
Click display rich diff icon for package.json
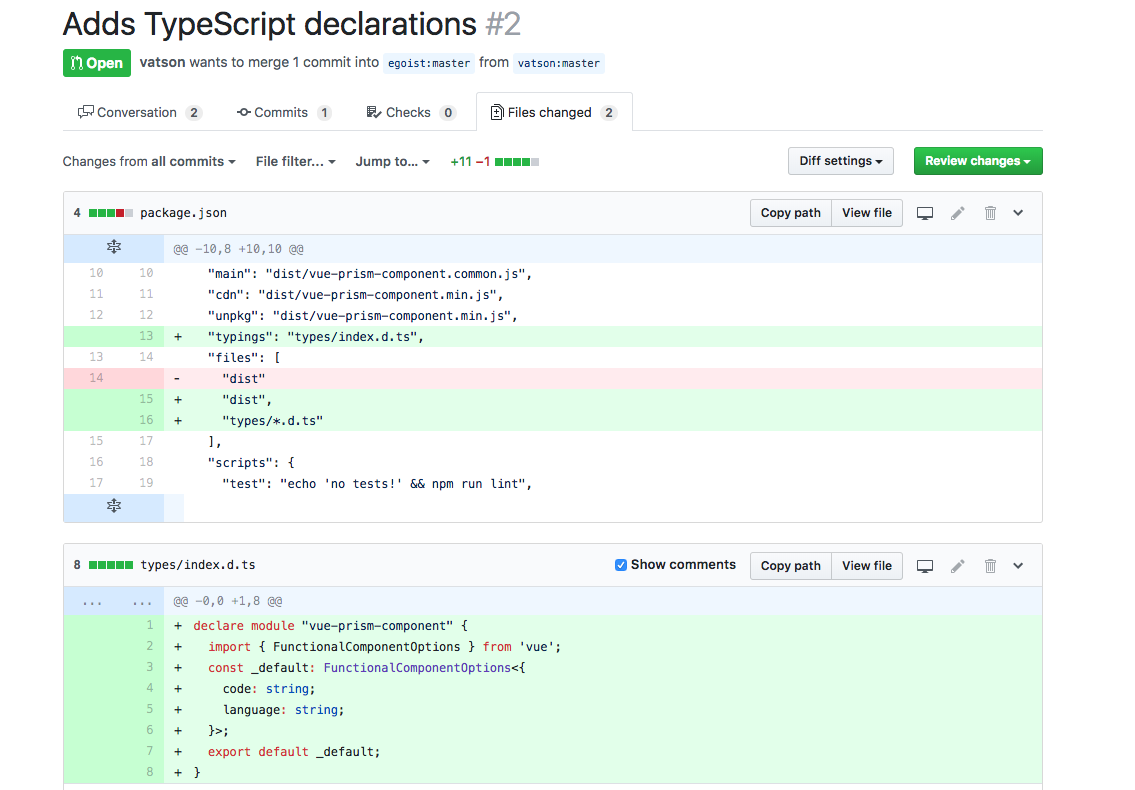coord(925,213)
